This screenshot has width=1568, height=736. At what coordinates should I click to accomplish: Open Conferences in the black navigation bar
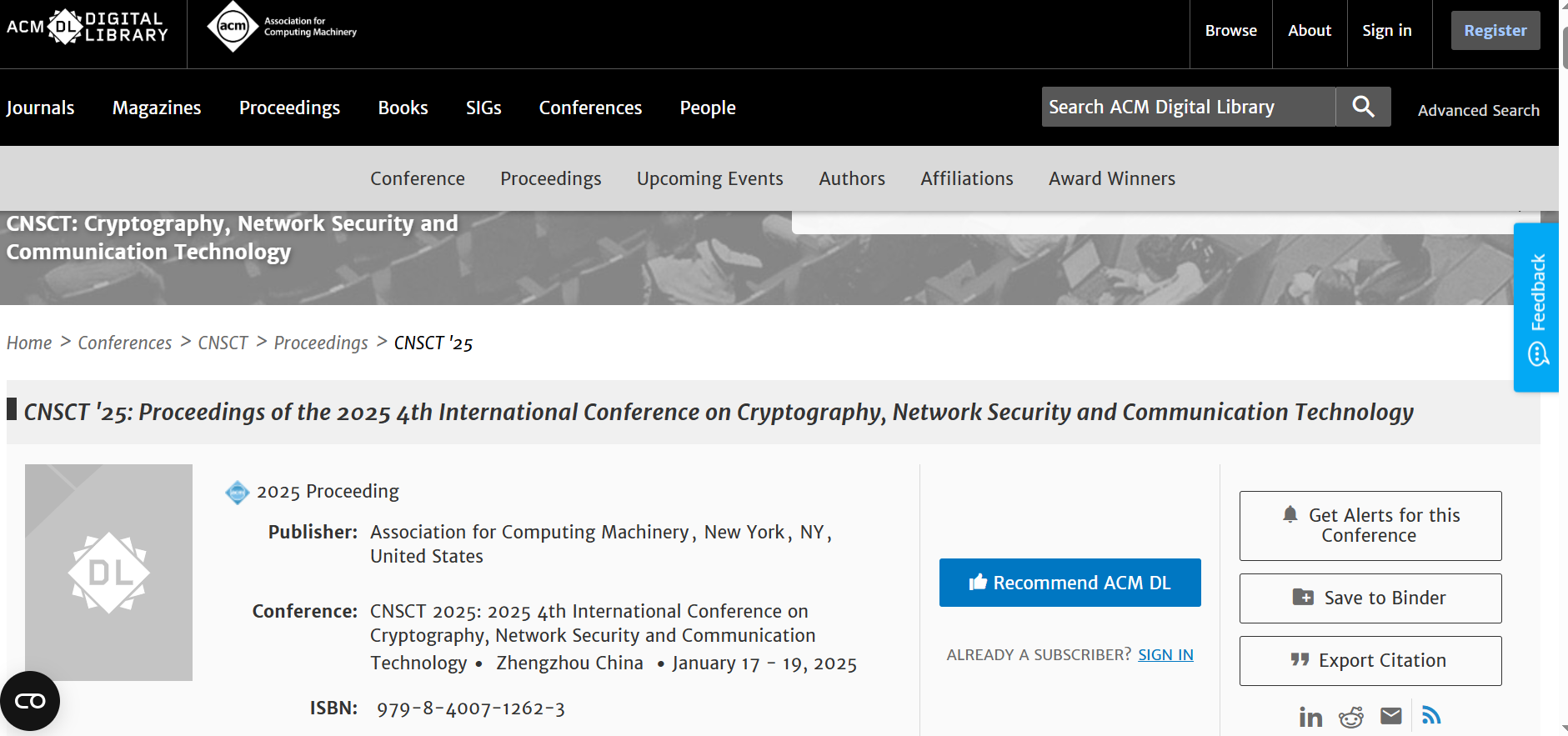(x=590, y=108)
